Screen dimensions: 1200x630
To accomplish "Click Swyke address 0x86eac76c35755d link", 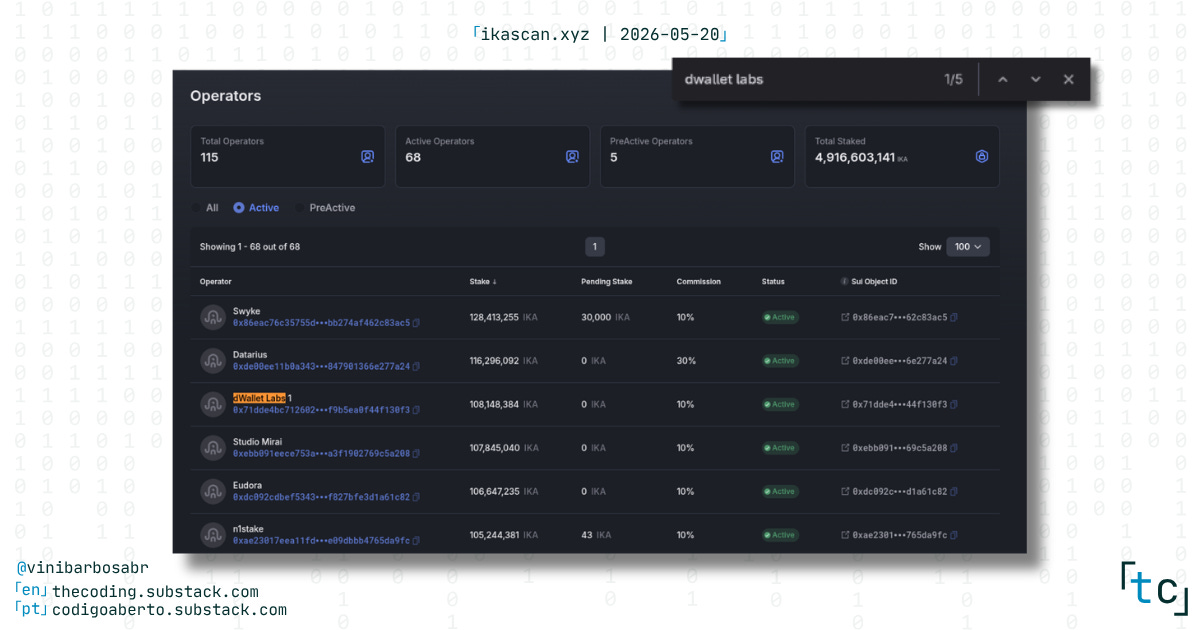I will coord(321,323).
